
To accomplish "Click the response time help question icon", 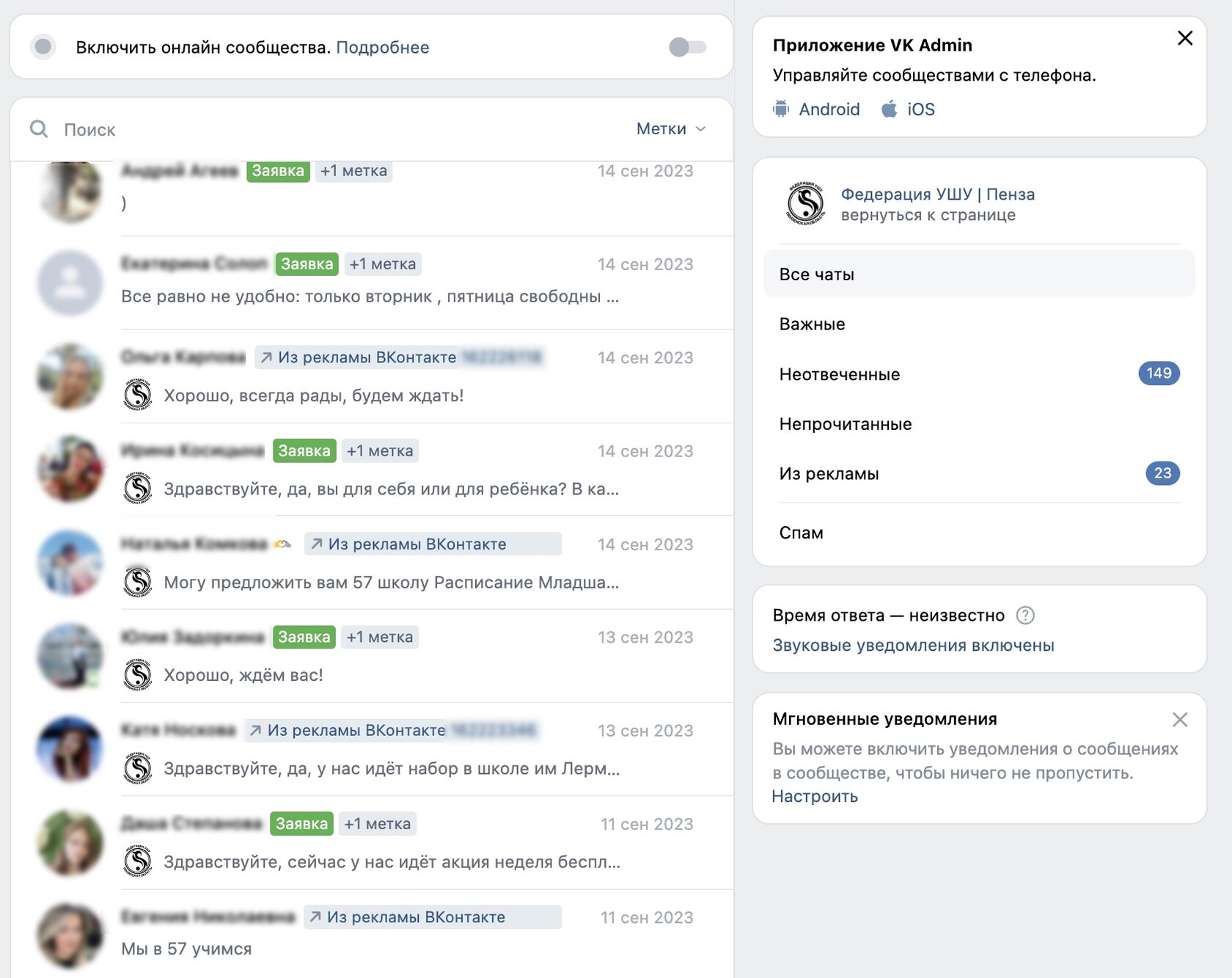I will pos(1025,616).
